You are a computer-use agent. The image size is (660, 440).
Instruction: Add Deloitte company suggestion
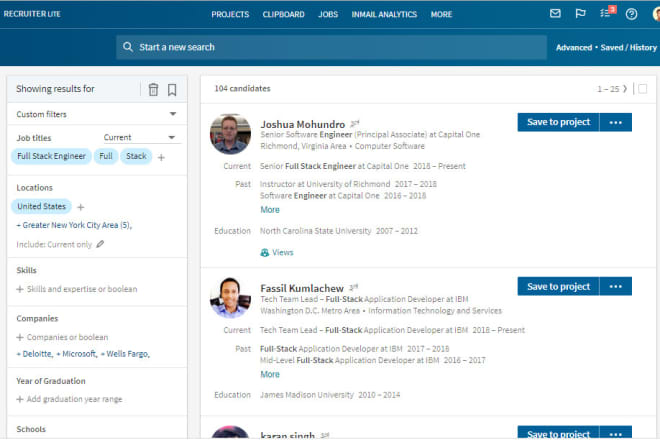35,354
